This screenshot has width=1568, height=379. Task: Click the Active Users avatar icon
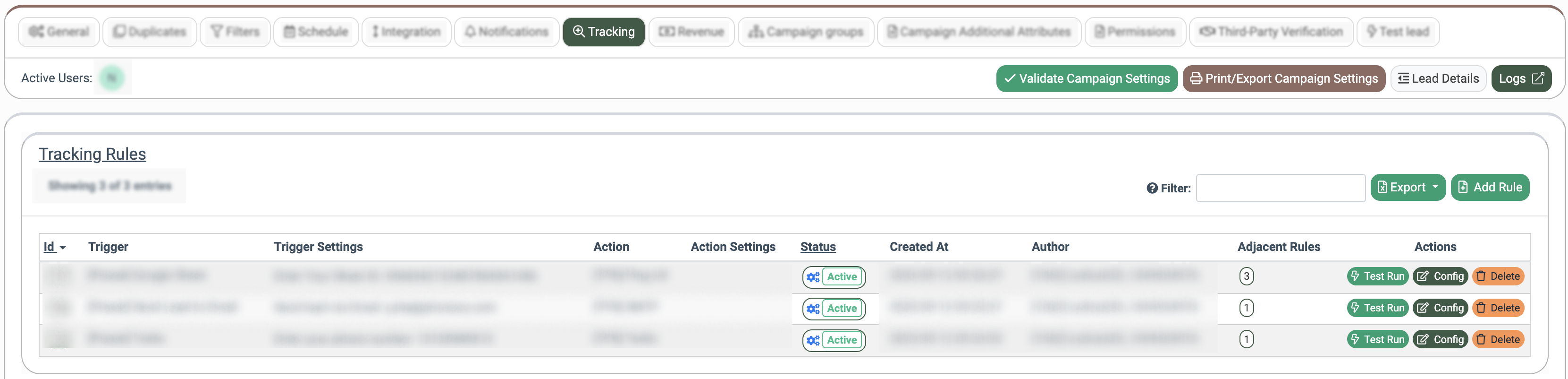(x=112, y=78)
